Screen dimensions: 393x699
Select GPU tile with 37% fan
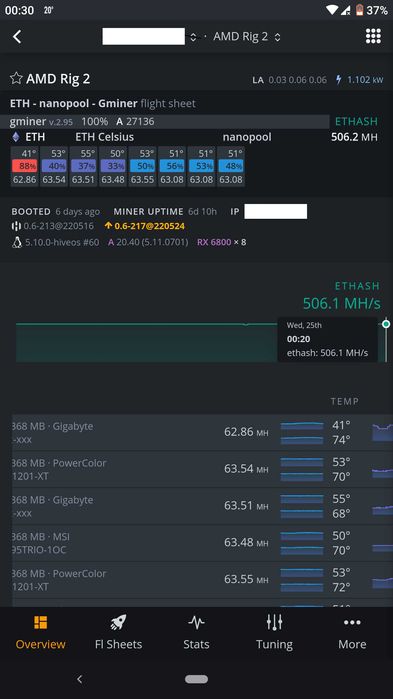click(x=83, y=167)
